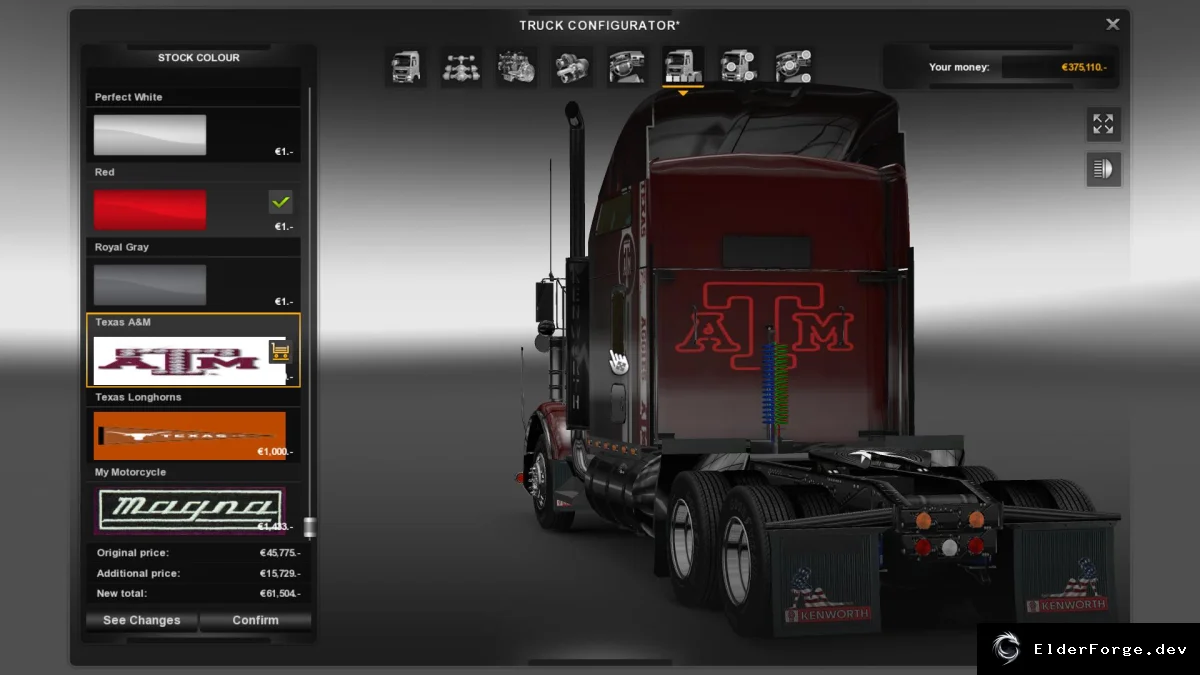Select the engine category icon
The height and width of the screenshot is (675, 1200).
tap(517, 67)
